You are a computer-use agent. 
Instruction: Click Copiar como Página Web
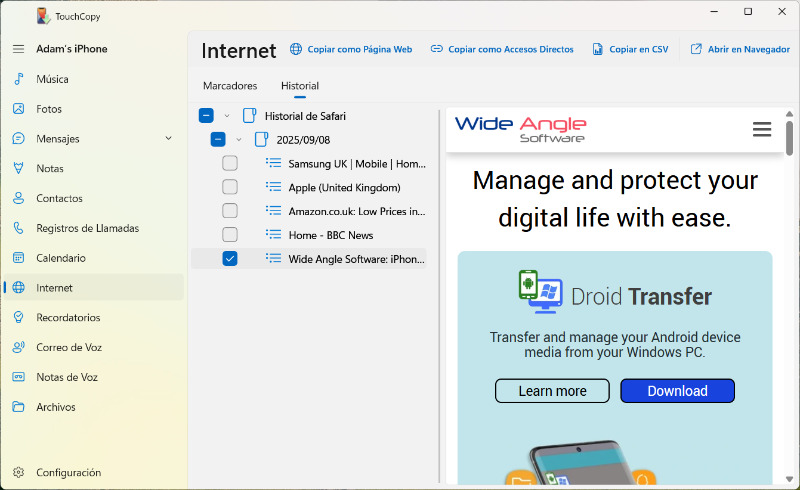click(x=351, y=49)
